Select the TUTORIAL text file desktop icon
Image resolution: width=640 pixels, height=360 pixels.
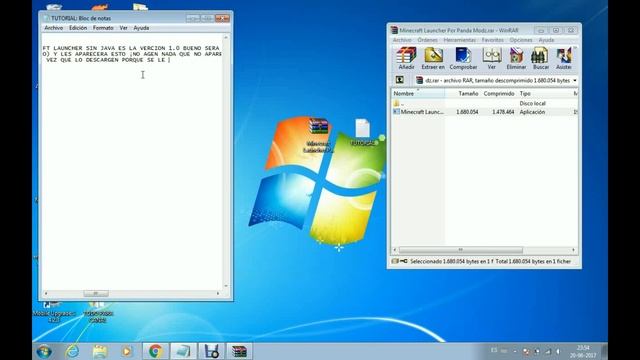[362, 132]
